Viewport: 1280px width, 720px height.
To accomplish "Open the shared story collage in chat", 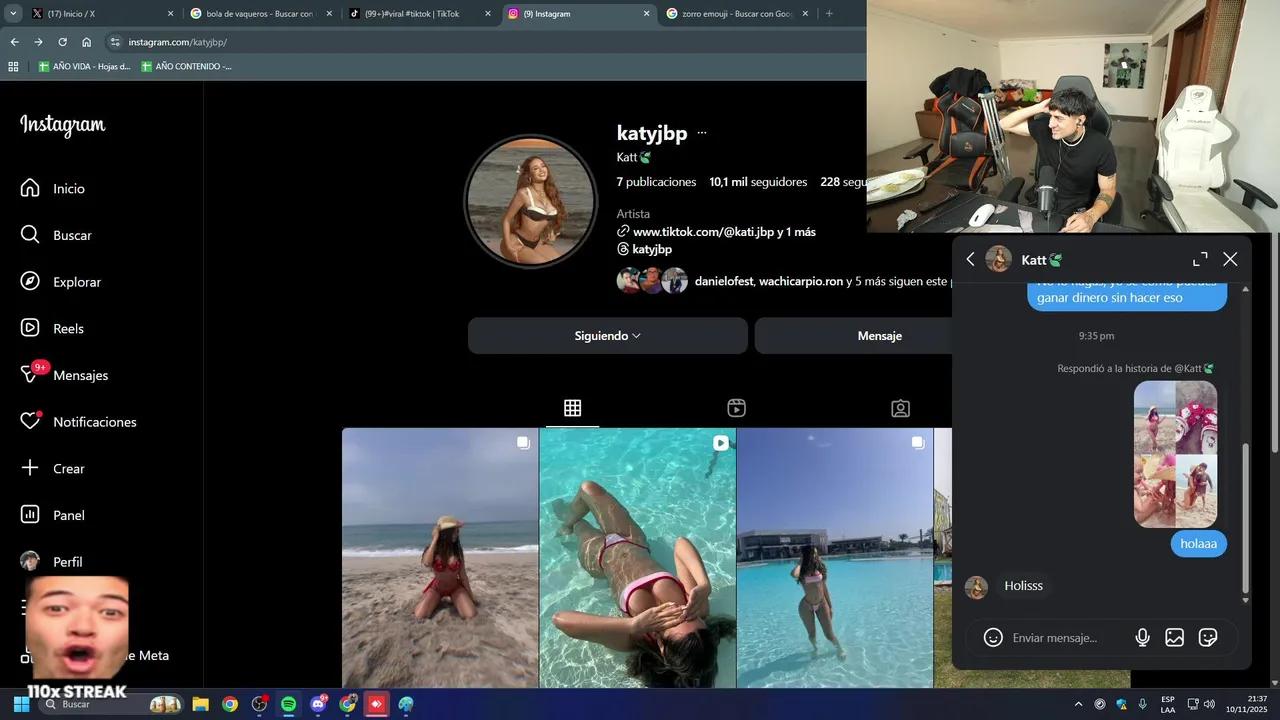I will click(1176, 454).
